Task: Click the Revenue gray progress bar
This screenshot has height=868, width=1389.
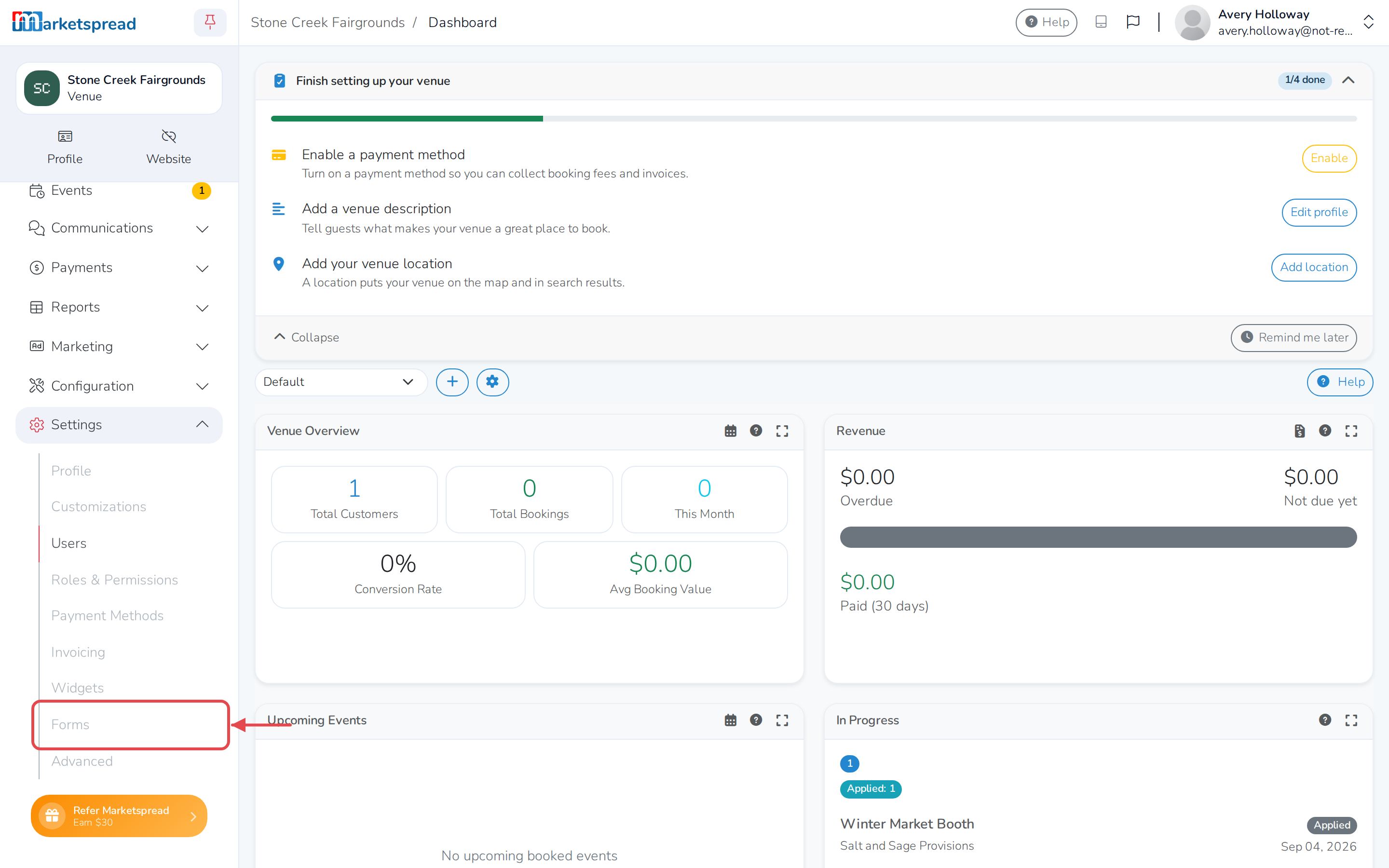Action: (1098, 537)
